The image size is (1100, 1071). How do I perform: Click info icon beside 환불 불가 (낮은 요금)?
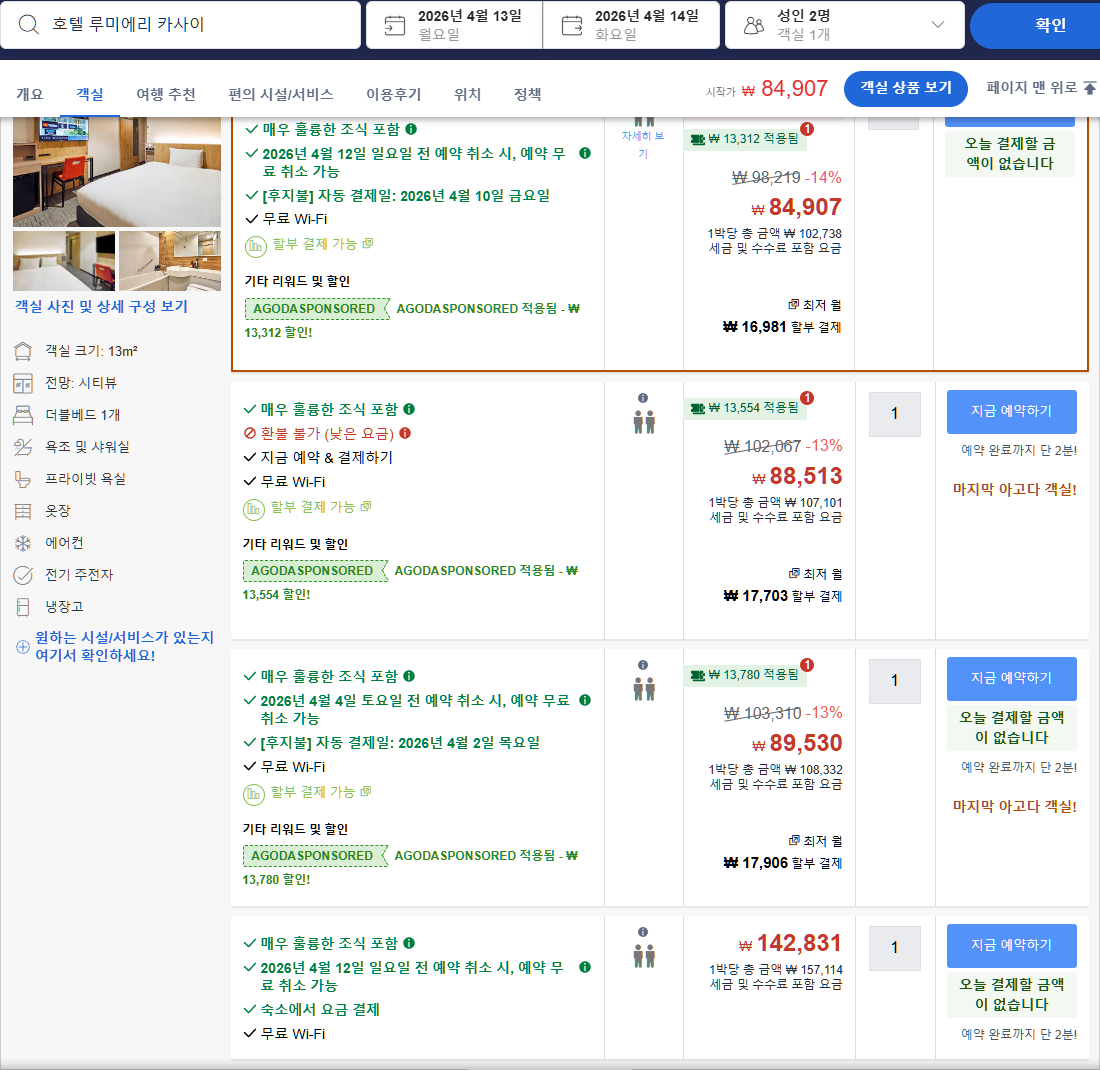click(x=405, y=433)
